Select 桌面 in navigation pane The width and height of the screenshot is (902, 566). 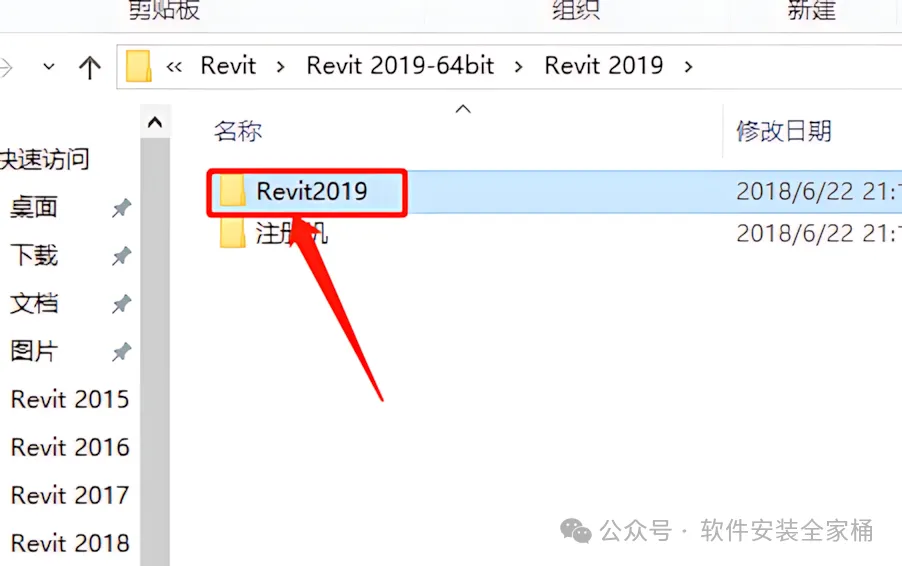34,207
